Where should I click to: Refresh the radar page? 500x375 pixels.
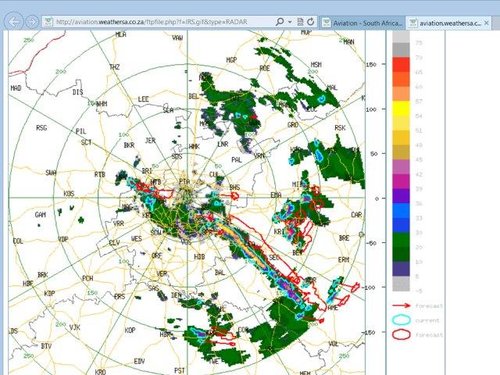point(311,22)
